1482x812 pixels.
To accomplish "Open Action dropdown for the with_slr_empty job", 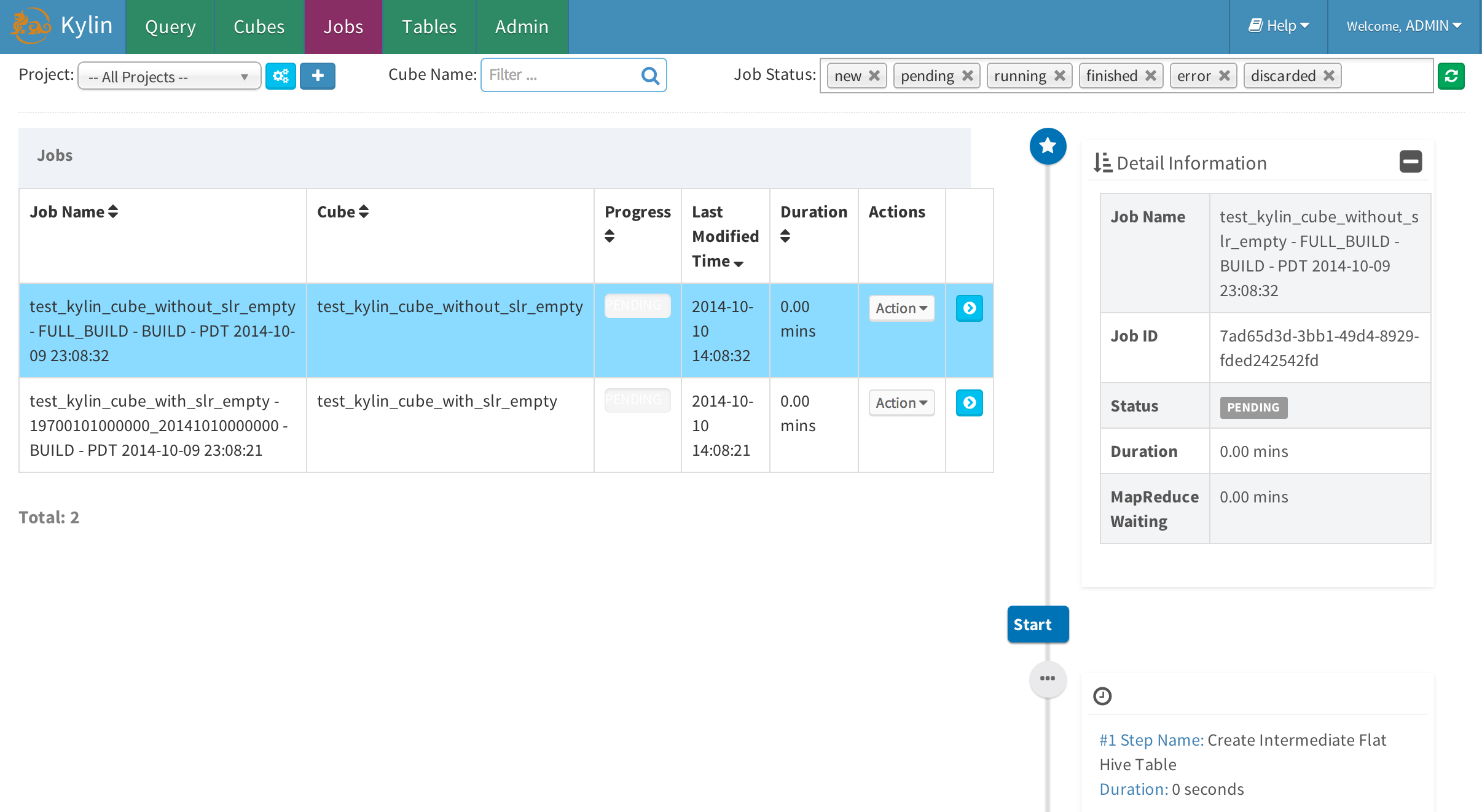I will coord(901,403).
